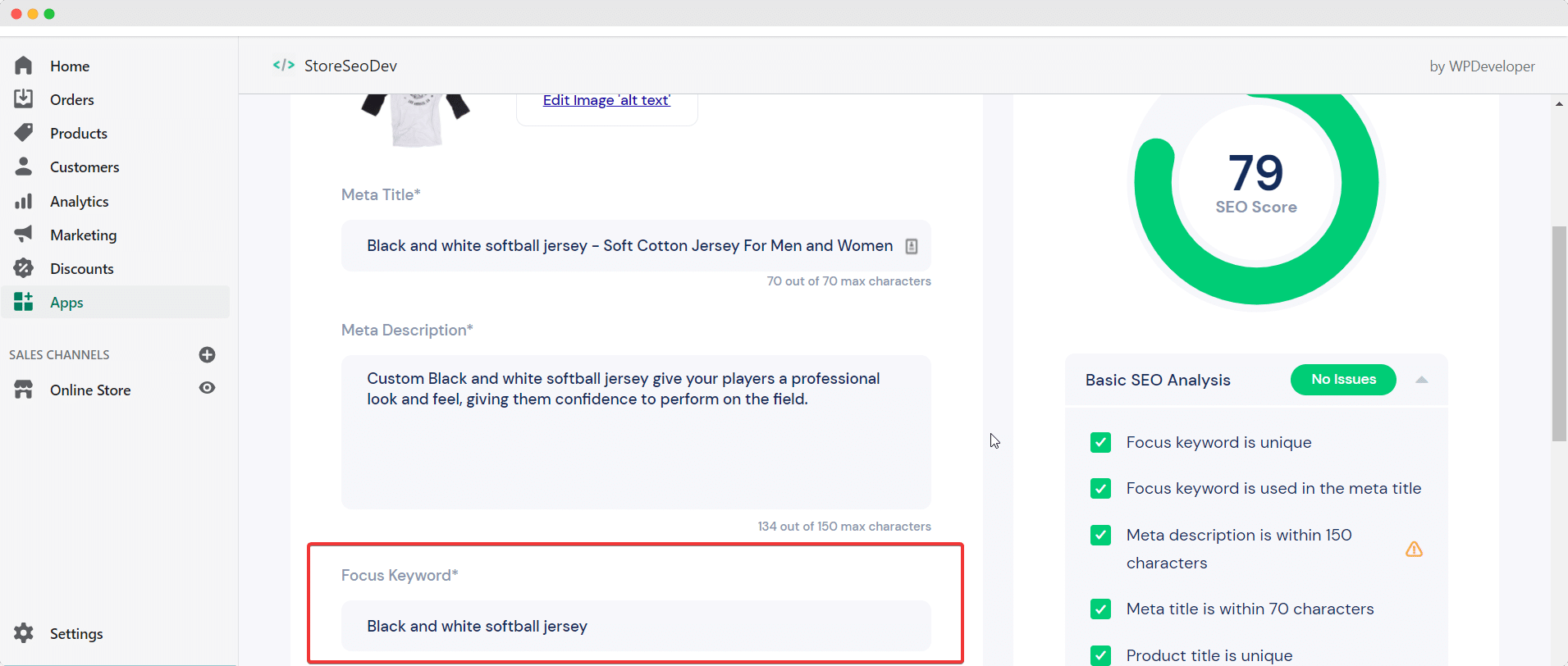Click the Products tag icon
The height and width of the screenshot is (666, 1568).
coord(24,133)
